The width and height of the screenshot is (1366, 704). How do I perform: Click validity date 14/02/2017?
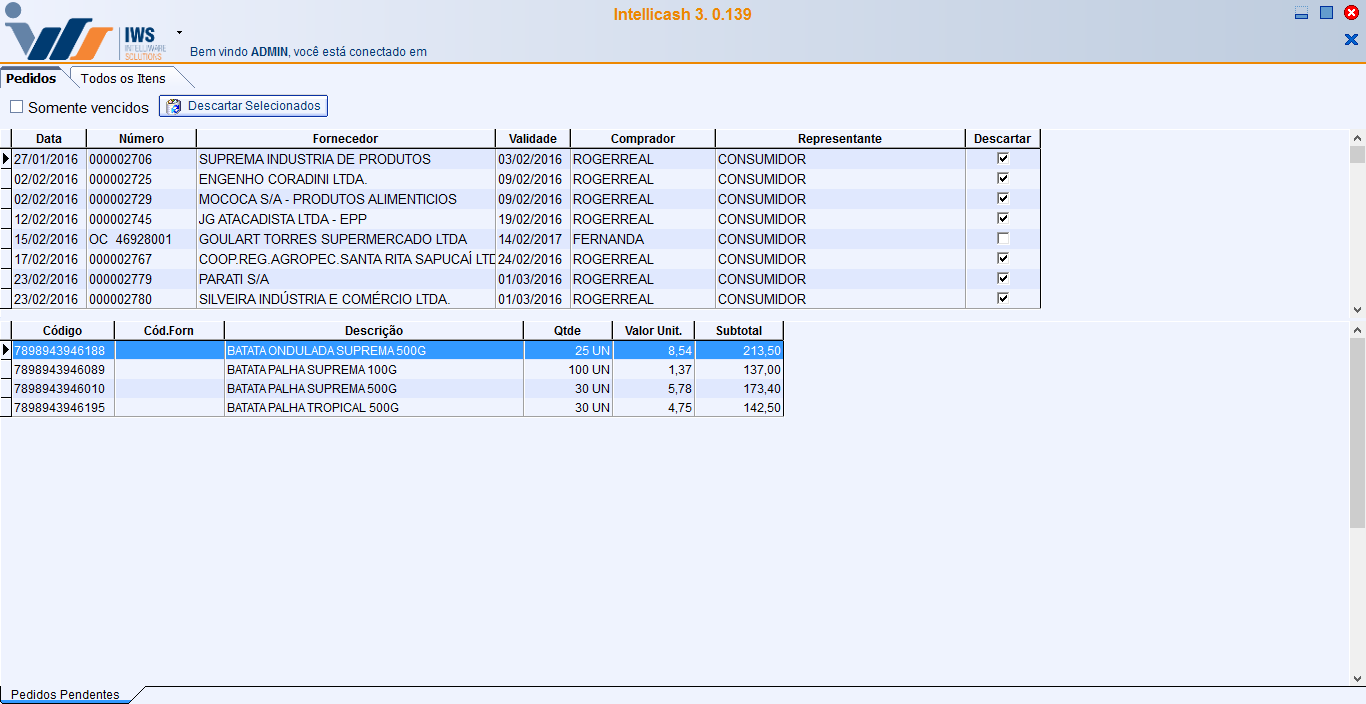pos(533,239)
